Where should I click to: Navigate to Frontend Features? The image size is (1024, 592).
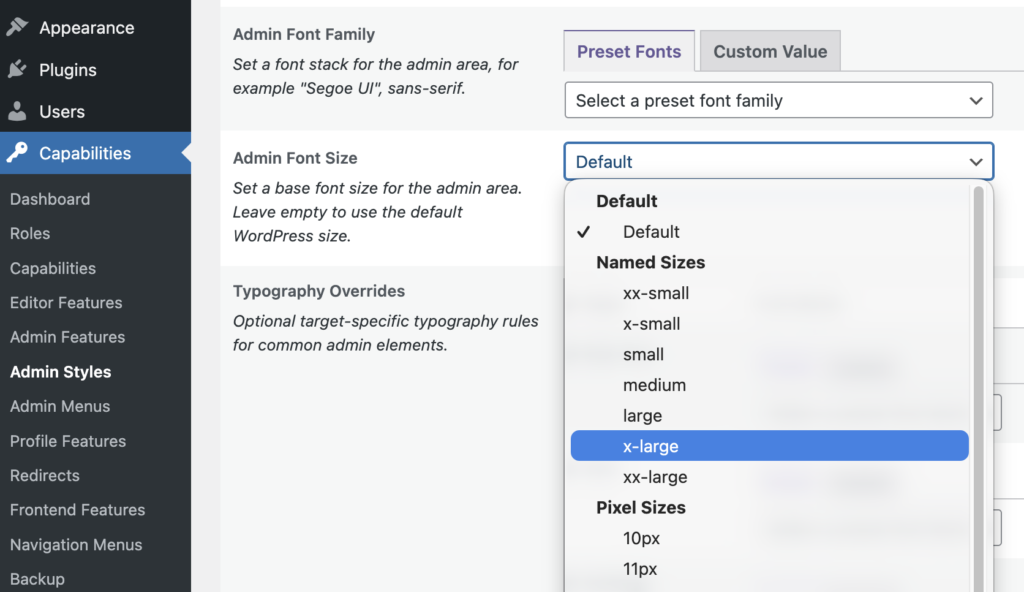77,510
